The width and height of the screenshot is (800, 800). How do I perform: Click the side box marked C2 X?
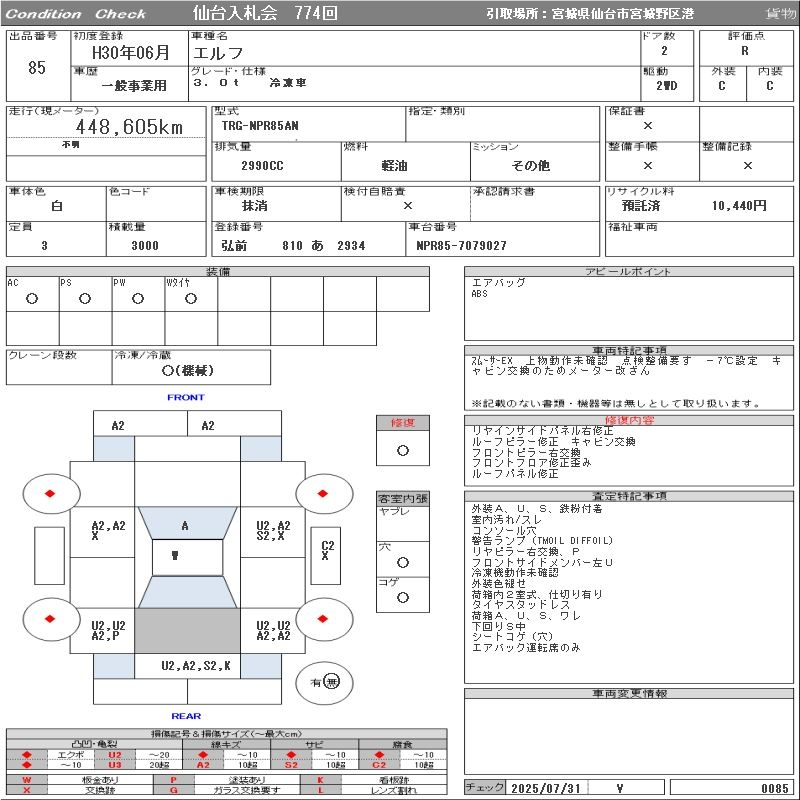click(x=326, y=556)
